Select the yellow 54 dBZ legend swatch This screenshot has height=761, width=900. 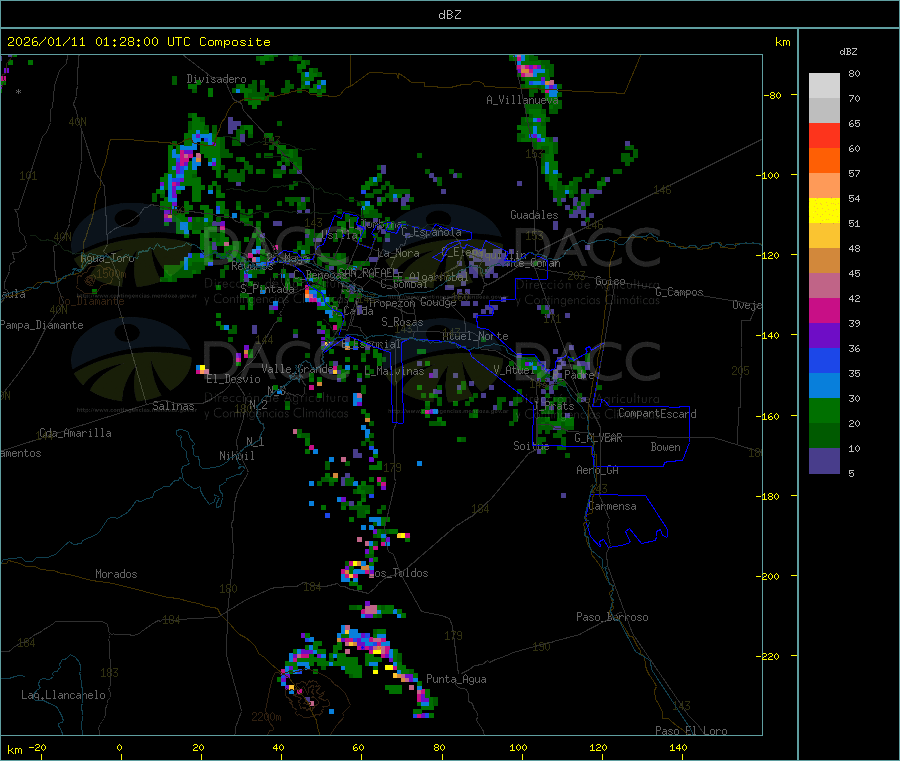(x=824, y=211)
